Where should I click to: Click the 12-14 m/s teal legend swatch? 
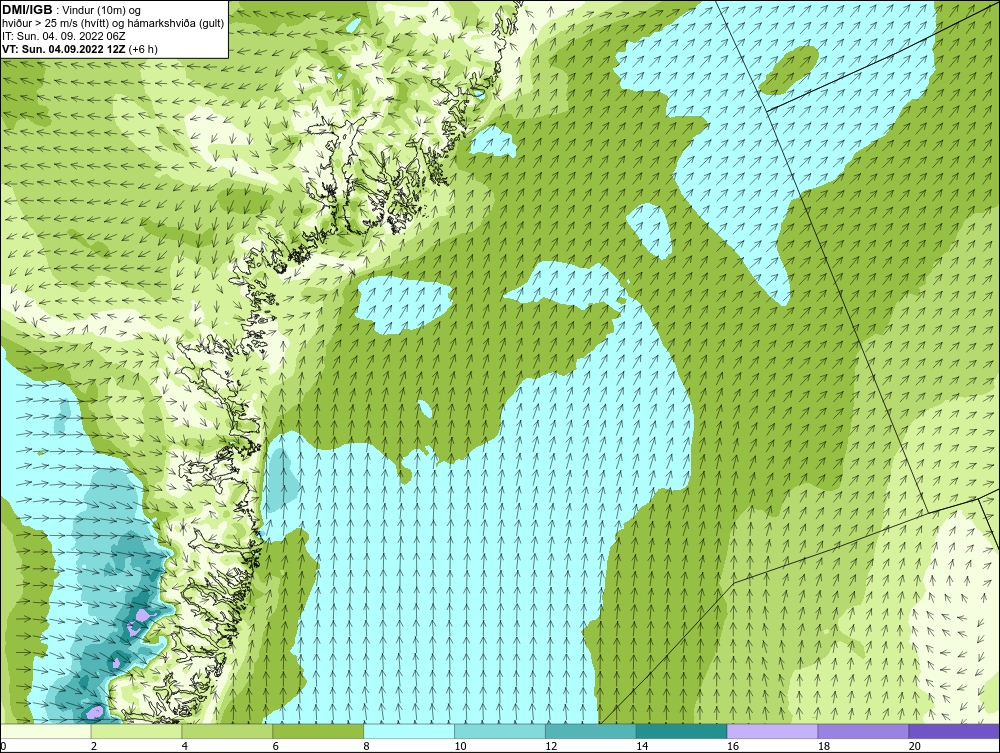pos(591,731)
